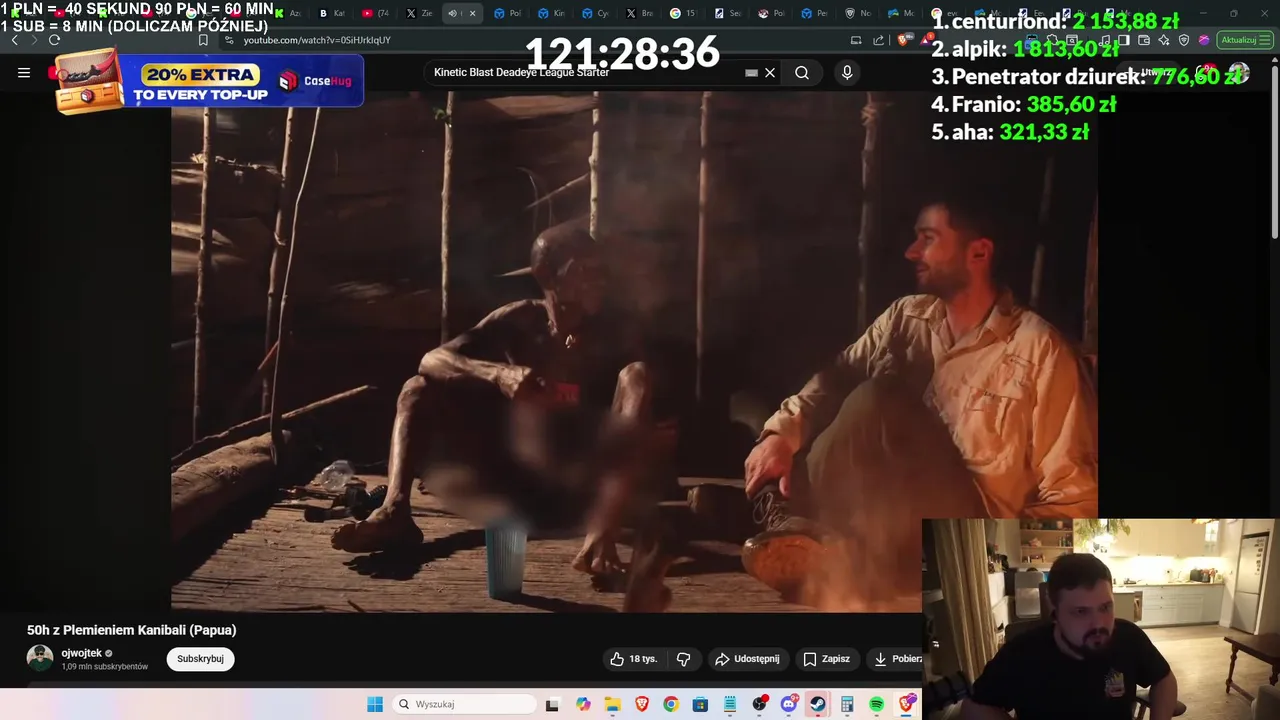Click the Wyszukaj taskbar search box

point(465,704)
